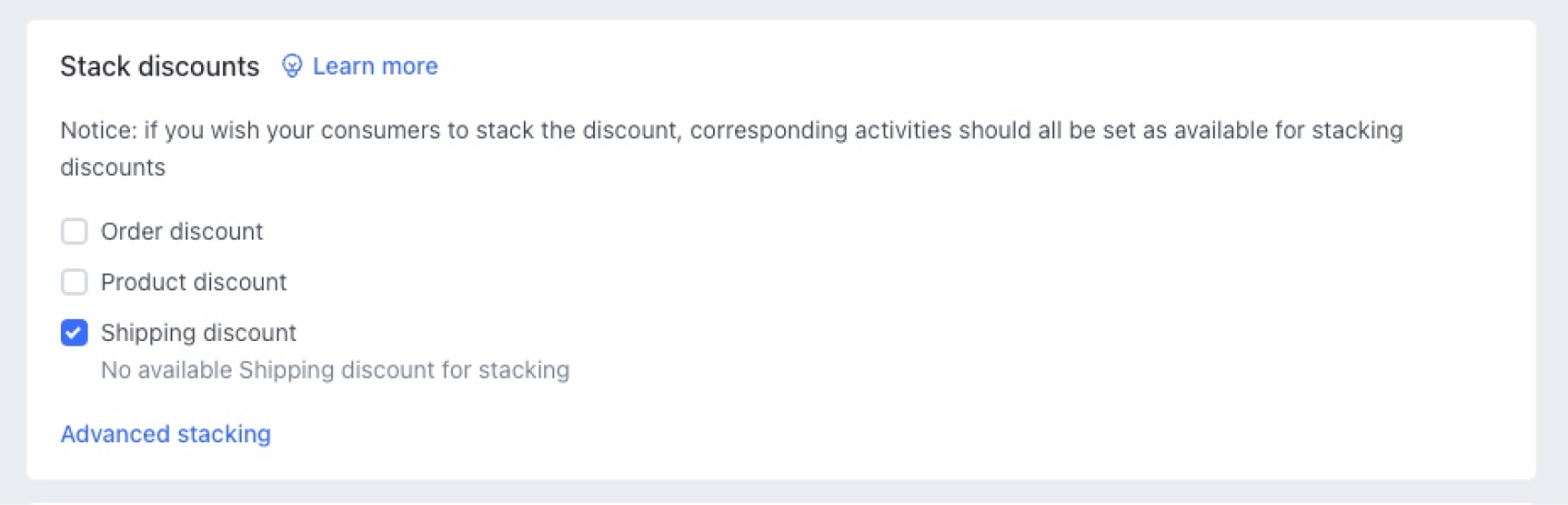Click the gray page background above the card
Screen dimensions: 1568x505
click(784, 9)
